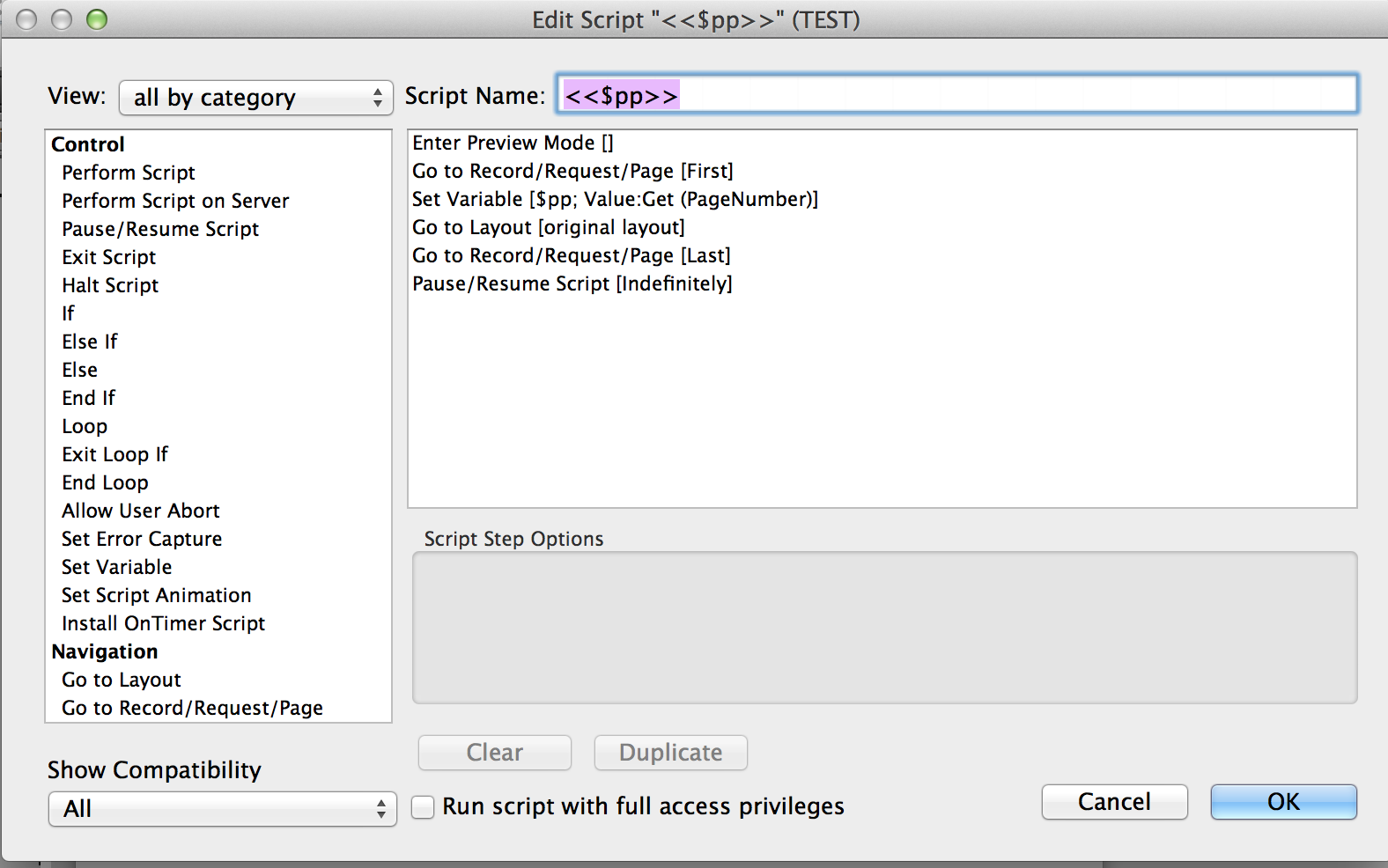Select Pause/Resume Script [Indefinitely] step

tap(572, 283)
